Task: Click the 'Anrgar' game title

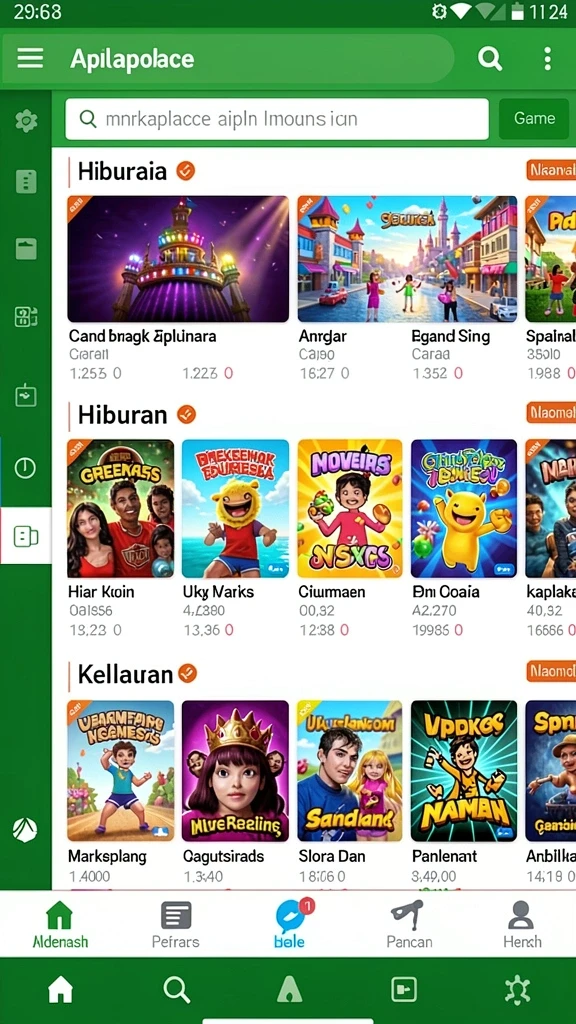Action: click(321, 337)
